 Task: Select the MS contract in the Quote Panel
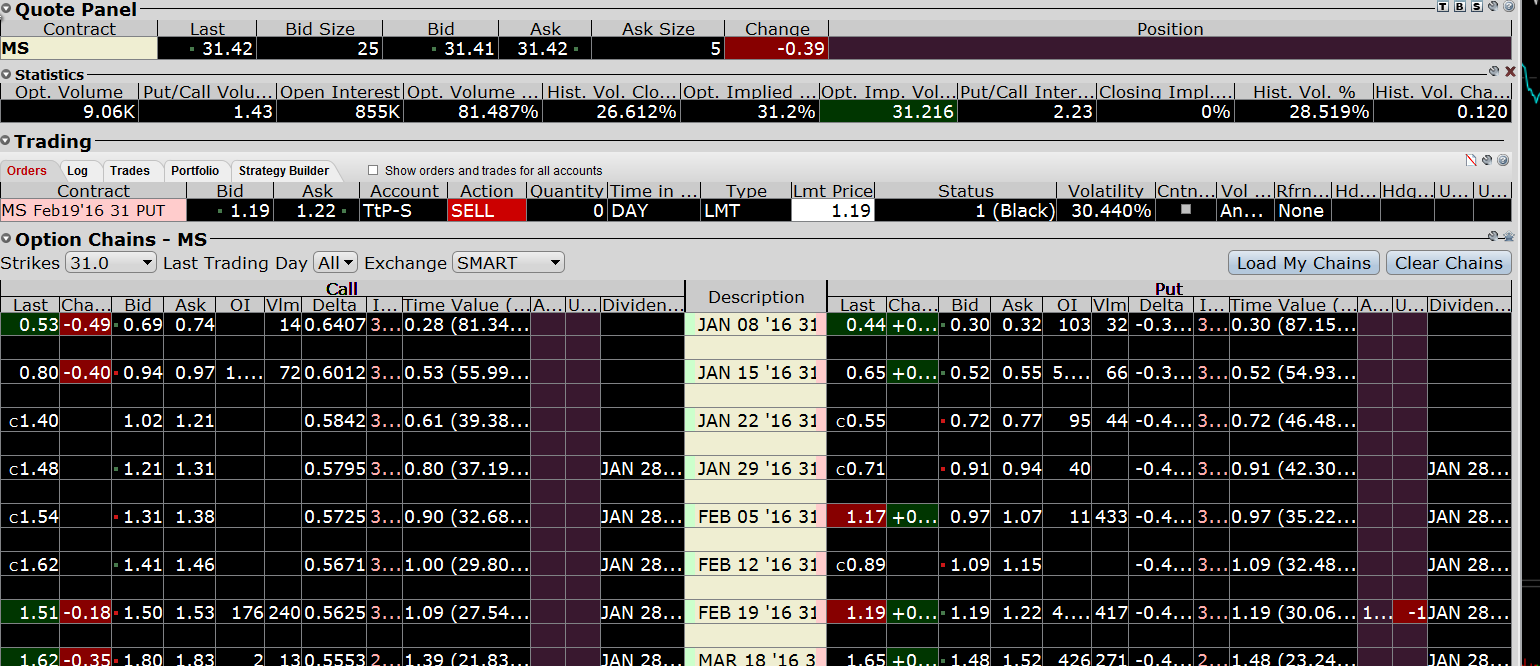79,48
